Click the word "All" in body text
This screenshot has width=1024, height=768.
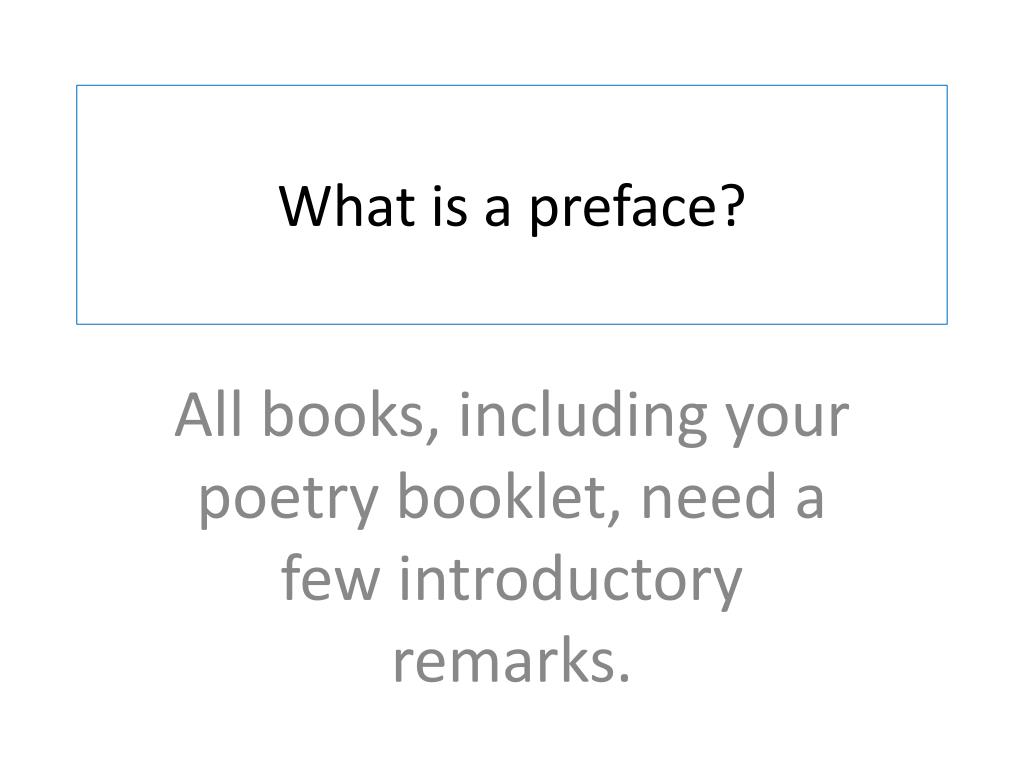point(208,414)
